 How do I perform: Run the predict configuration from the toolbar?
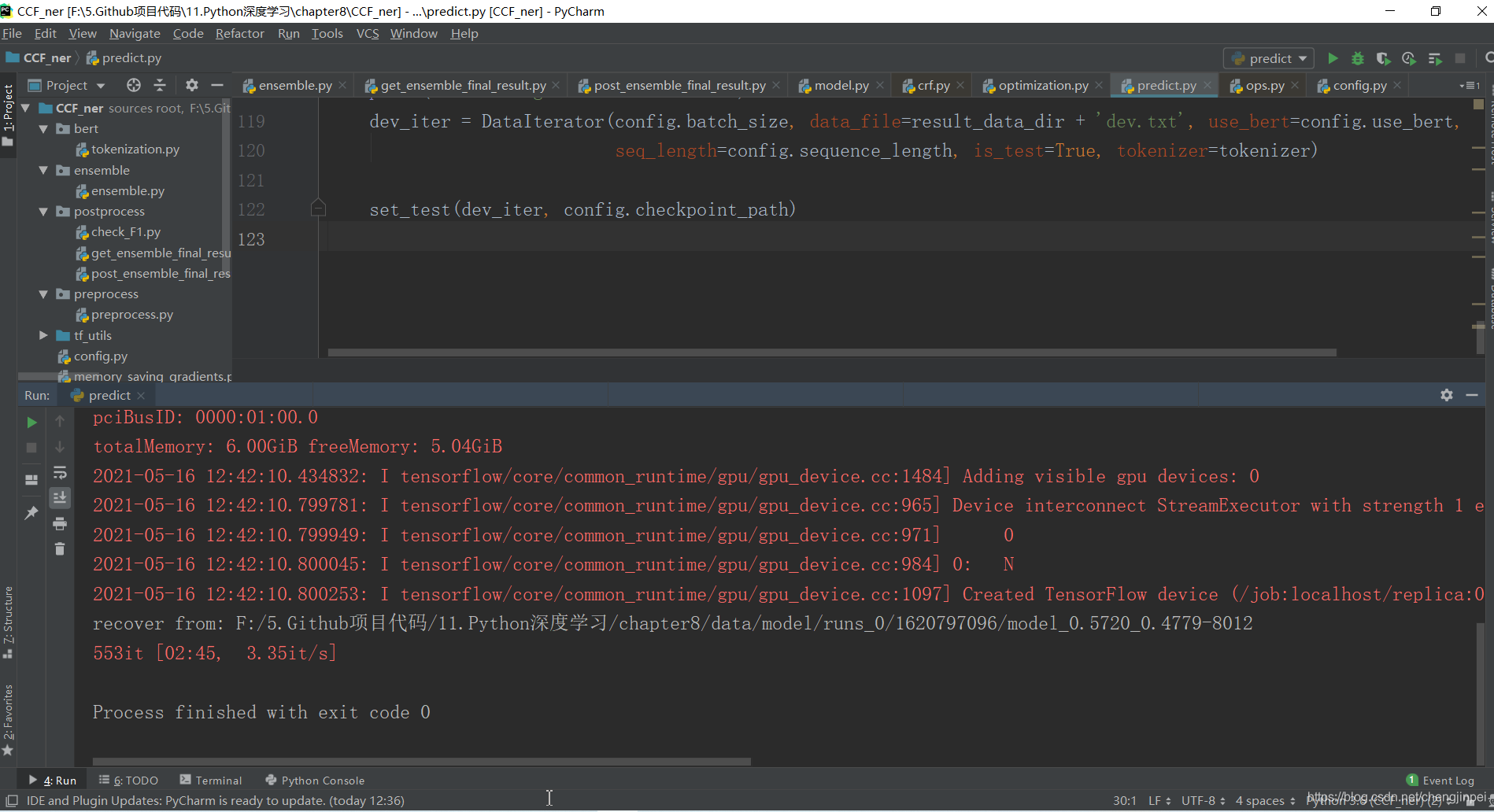coord(1333,58)
